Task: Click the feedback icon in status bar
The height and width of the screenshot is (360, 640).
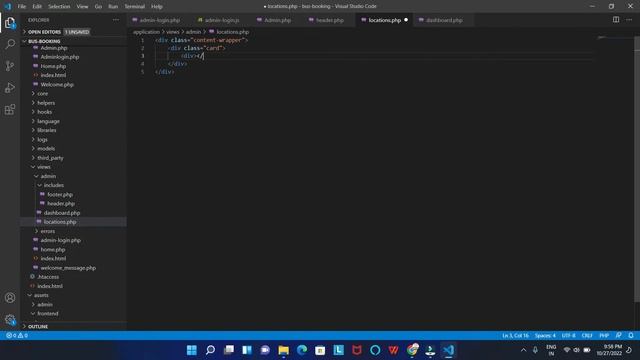Action: [x=618, y=335]
